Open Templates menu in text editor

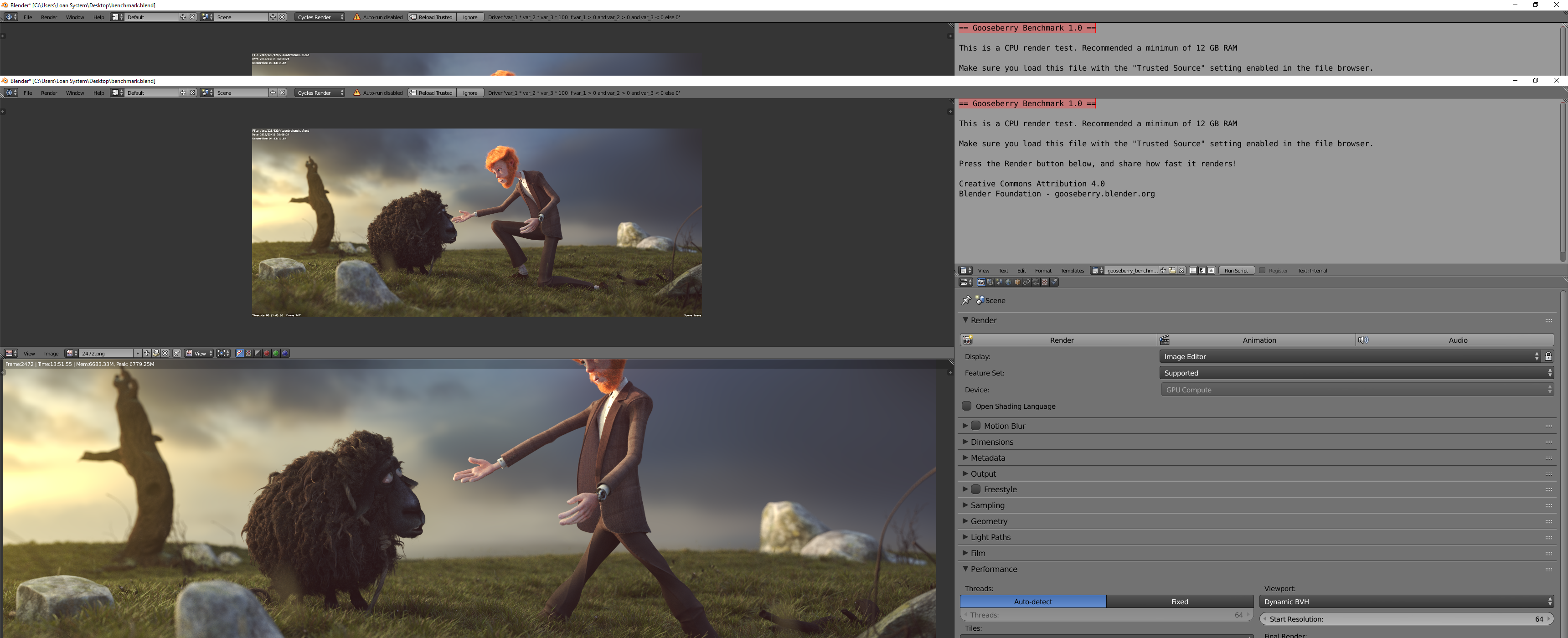click(x=1072, y=271)
